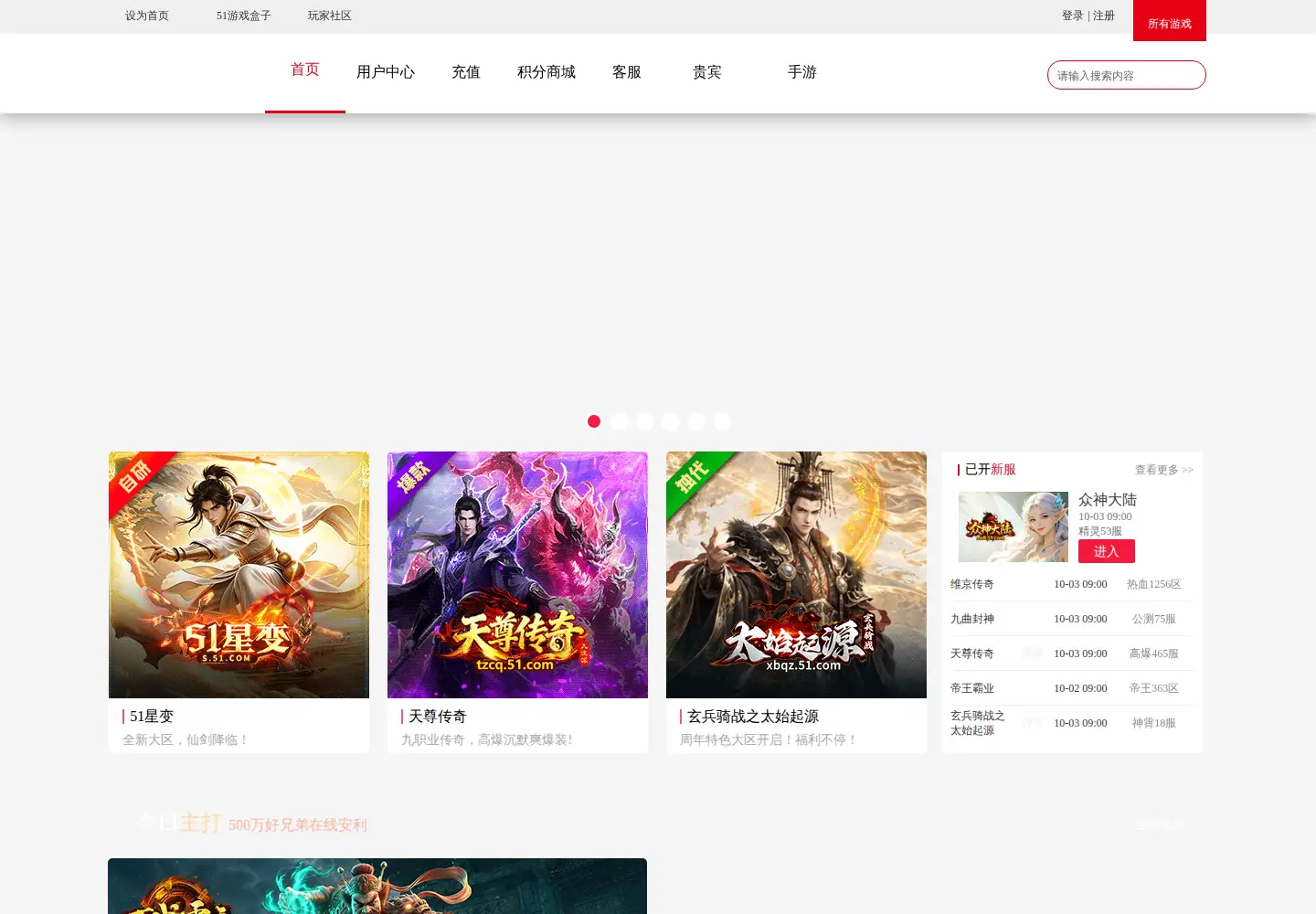Screen dimensions: 1316x914
Task: Click the 精灵53服 text under 众神大陆
Action: pyautogui.click(x=1100, y=531)
